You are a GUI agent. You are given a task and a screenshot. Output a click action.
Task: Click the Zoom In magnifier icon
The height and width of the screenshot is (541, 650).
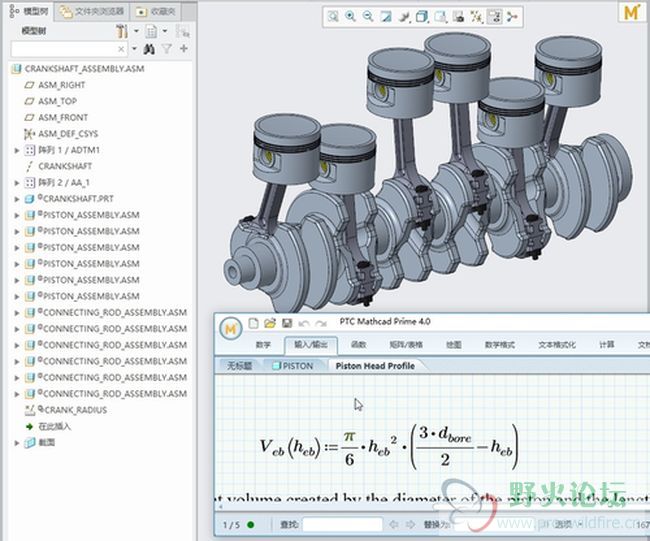pos(350,17)
